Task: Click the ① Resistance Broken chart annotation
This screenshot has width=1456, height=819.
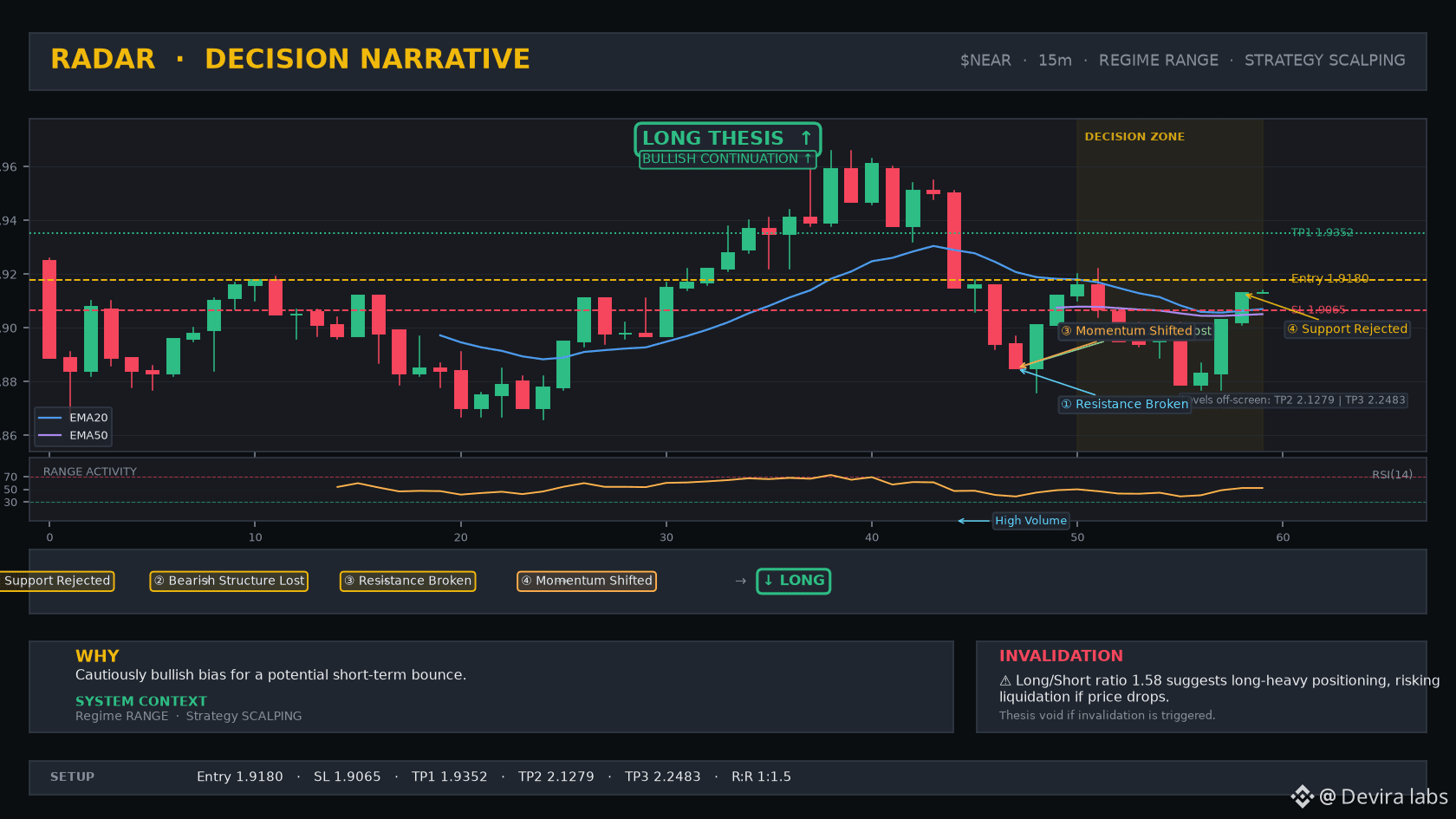Action: coord(1124,405)
